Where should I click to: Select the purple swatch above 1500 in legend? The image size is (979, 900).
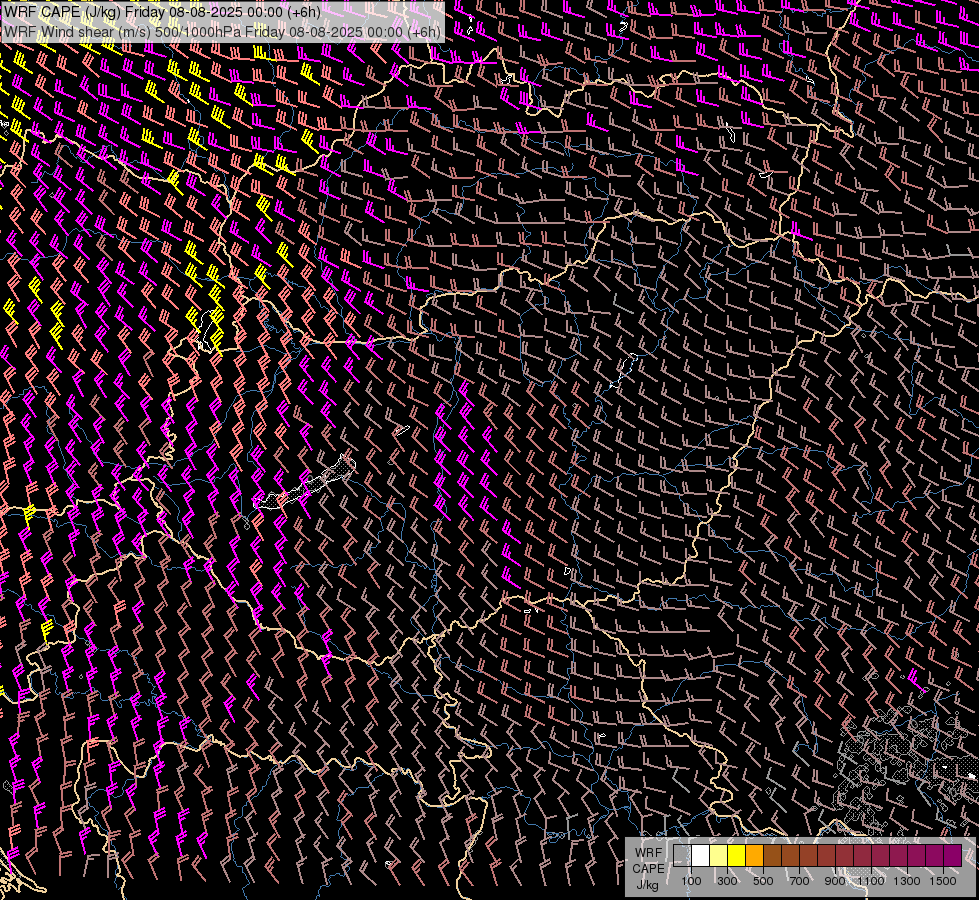click(x=953, y=856)
